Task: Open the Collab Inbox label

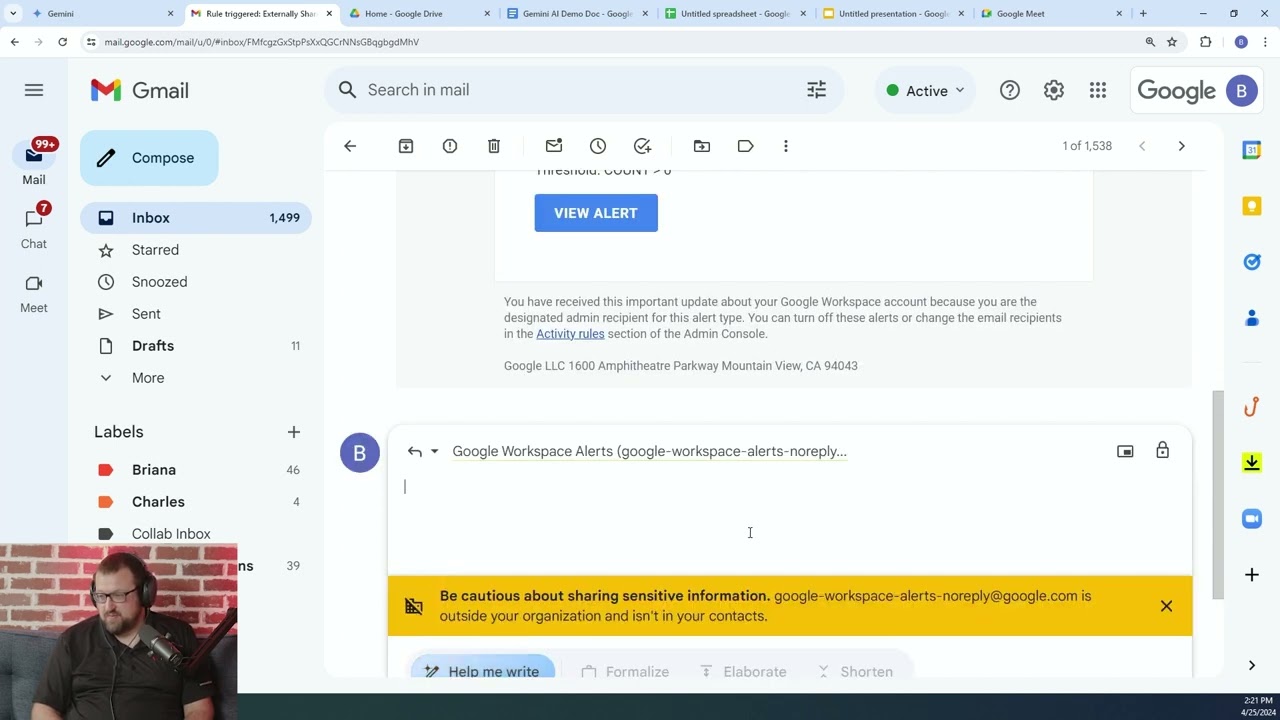Action: point(196,534)
